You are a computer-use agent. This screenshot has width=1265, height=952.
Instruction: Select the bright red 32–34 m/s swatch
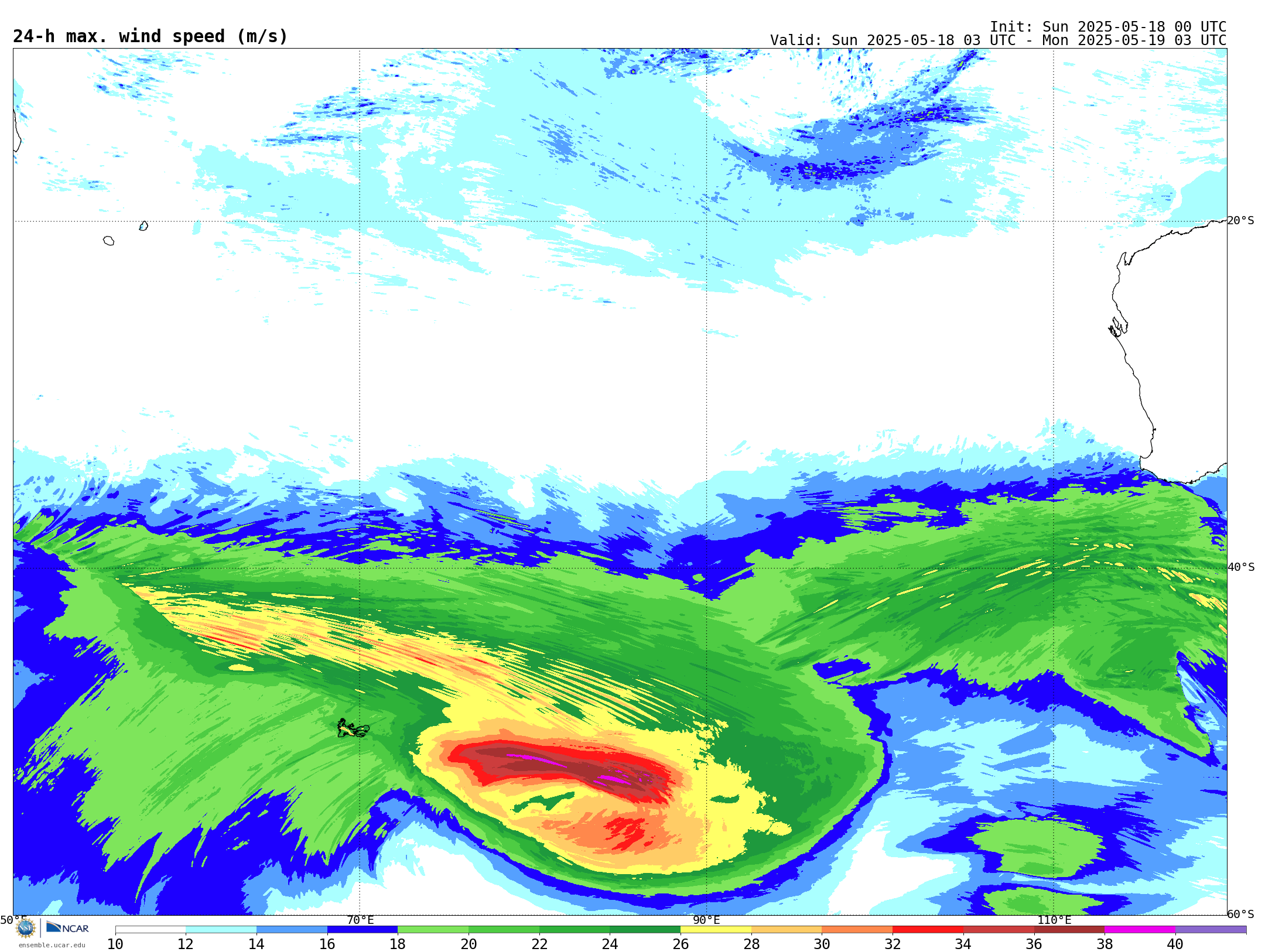pyautogui.click(x=928, y=930)
